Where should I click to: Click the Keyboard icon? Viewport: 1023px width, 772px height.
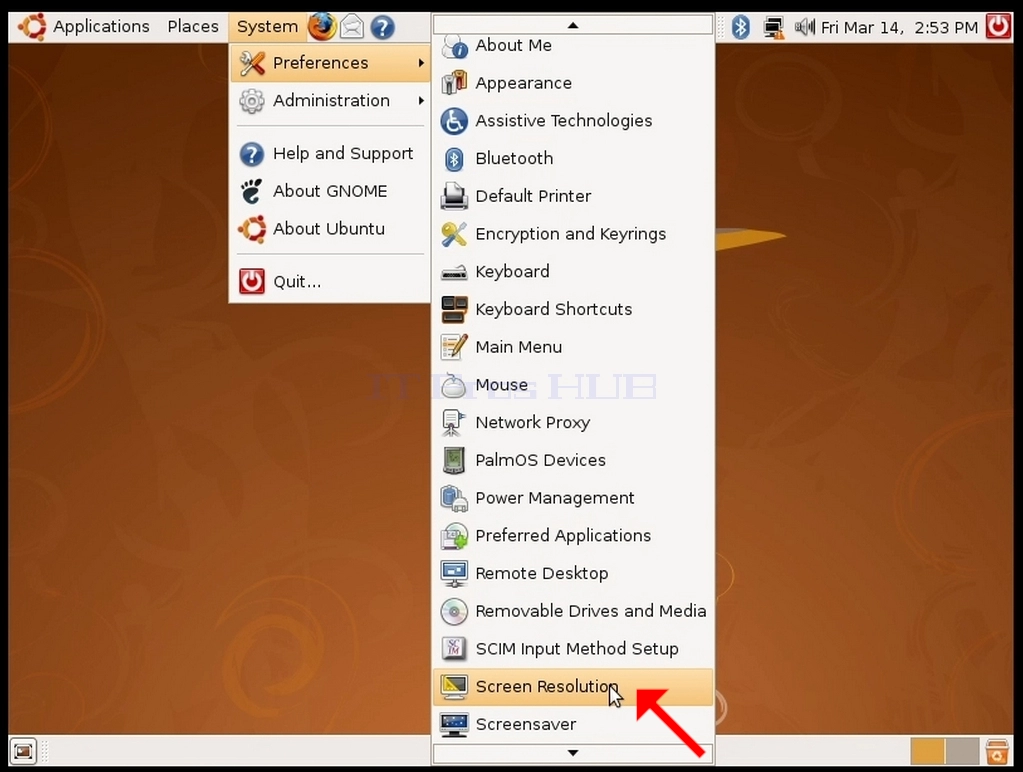click(454, 272)
